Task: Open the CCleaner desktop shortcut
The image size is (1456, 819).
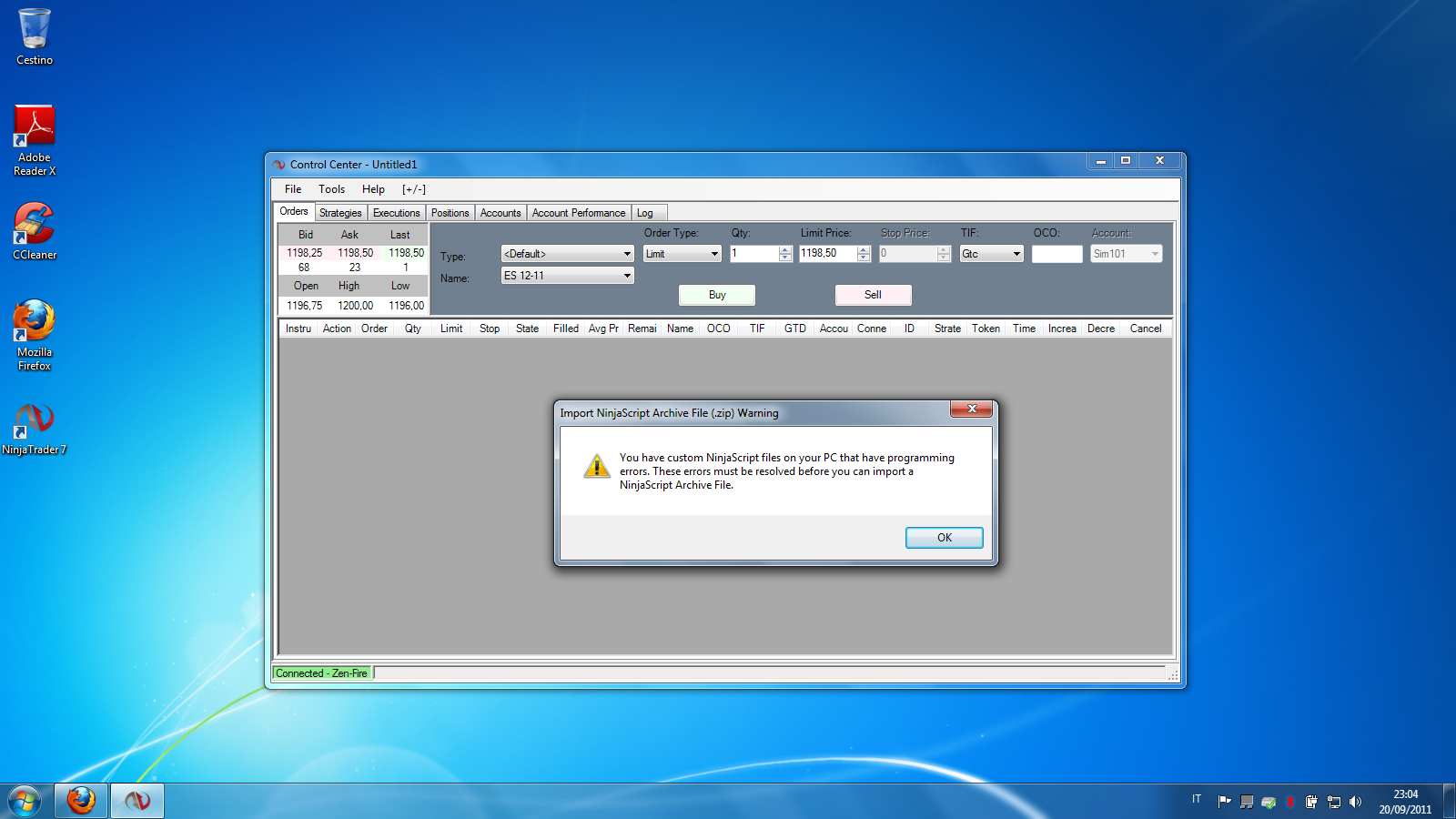Action: point(35,230)
